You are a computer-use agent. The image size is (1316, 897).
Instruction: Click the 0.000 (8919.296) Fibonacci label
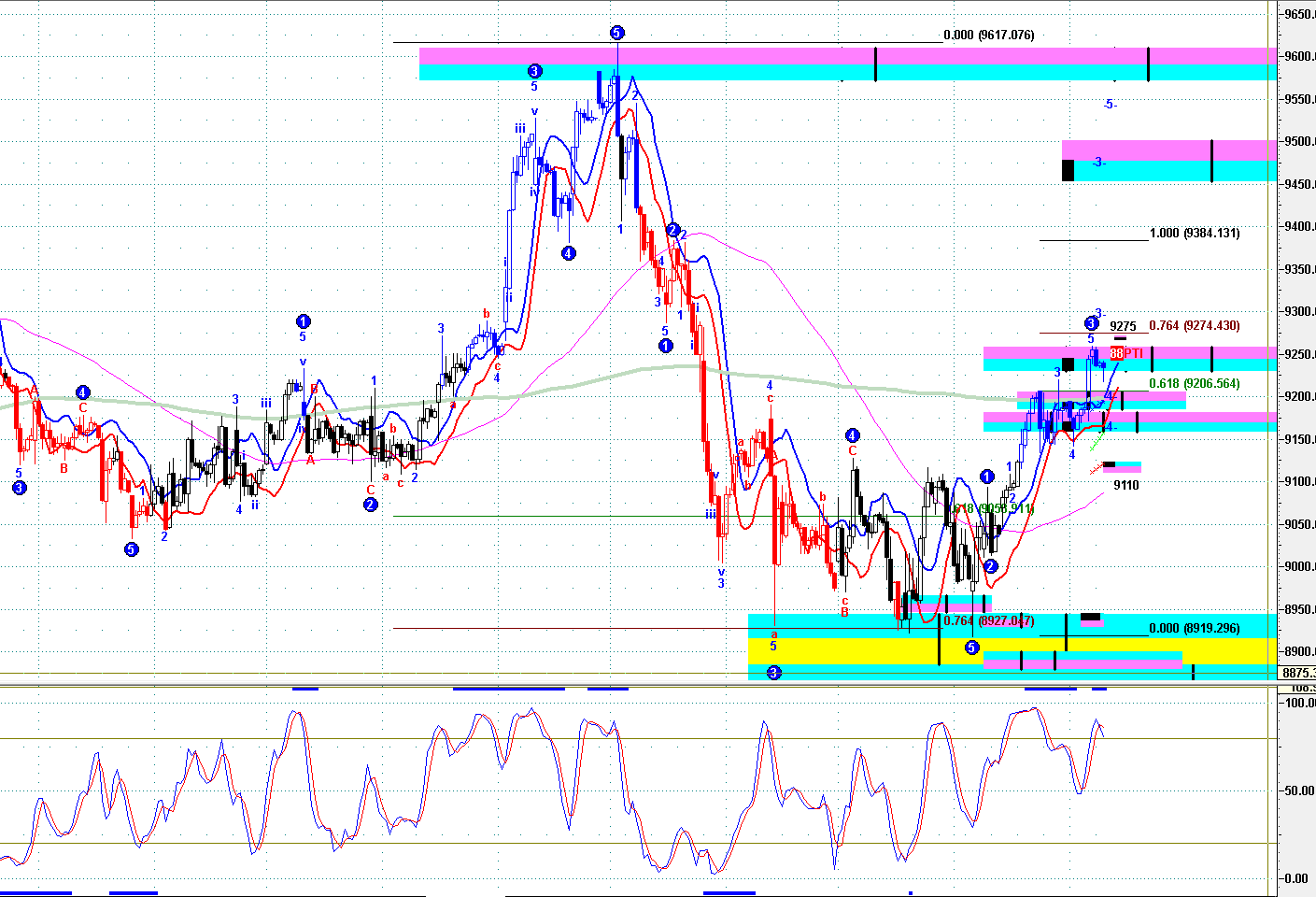point(1194,629)
